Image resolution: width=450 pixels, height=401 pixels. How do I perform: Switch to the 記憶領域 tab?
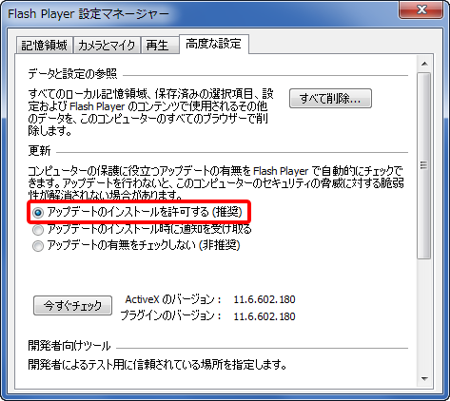[44, 45]
